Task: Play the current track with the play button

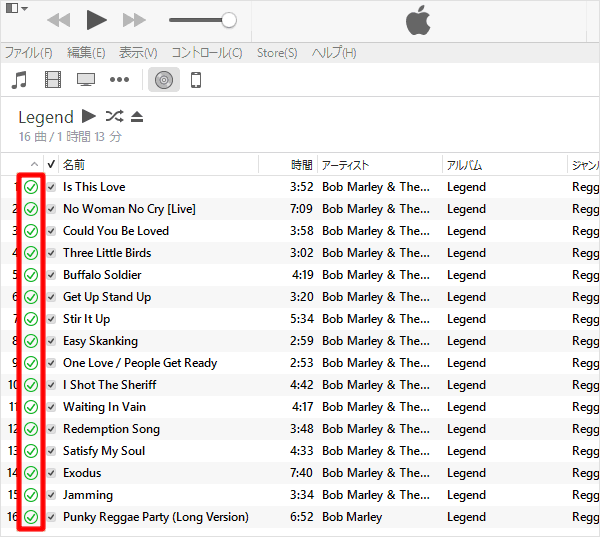Action: 96,20
